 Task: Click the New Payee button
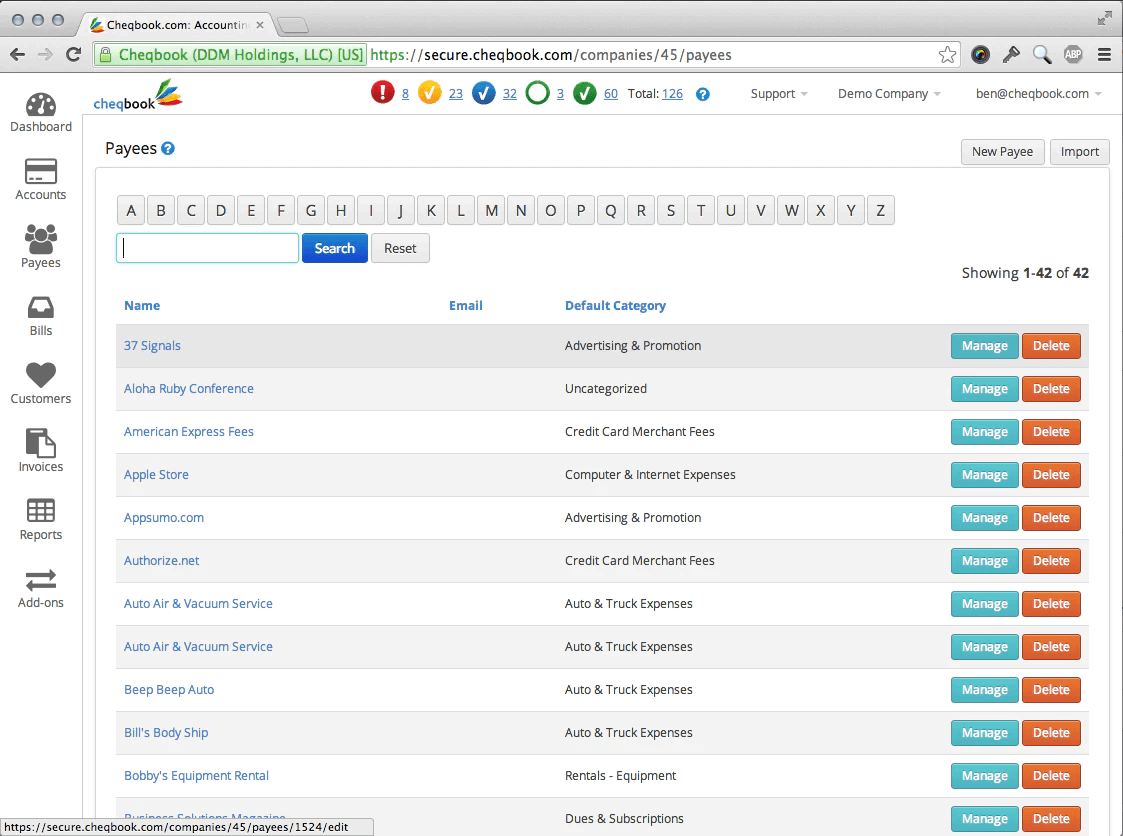click(1002, 152)
